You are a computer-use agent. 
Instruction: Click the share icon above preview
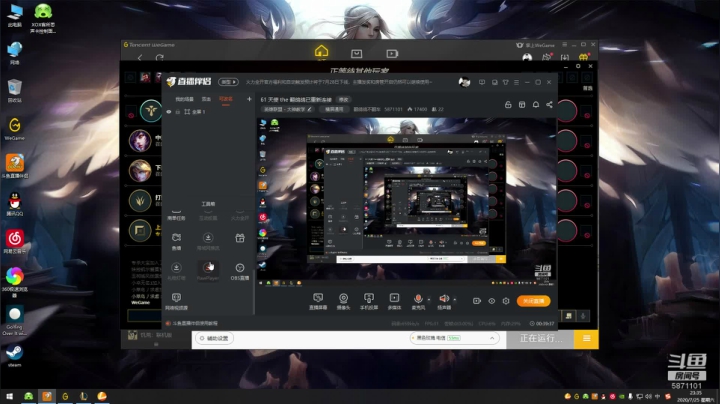(549, 105)
